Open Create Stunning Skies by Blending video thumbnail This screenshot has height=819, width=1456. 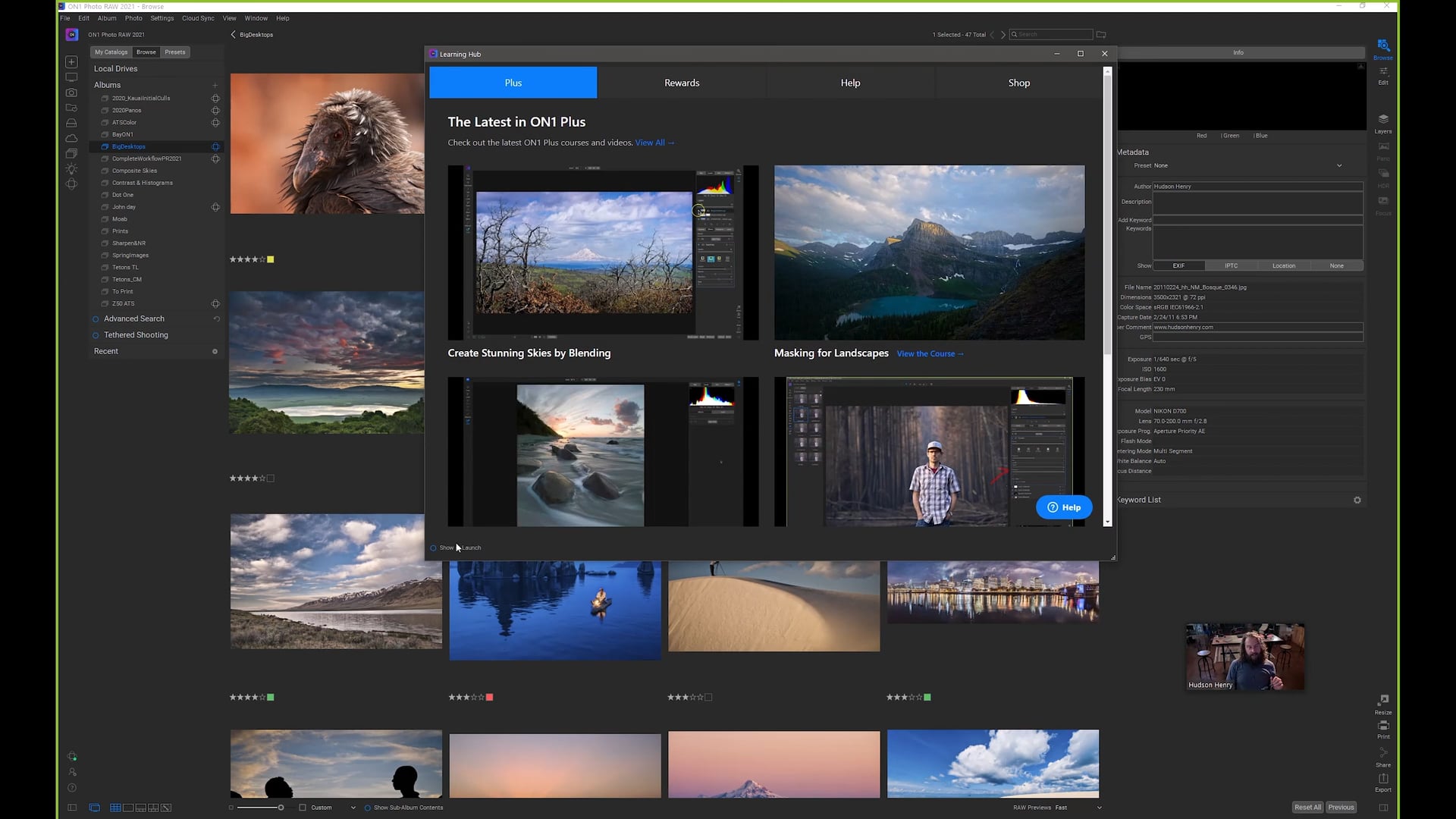(x=603, y=253)
